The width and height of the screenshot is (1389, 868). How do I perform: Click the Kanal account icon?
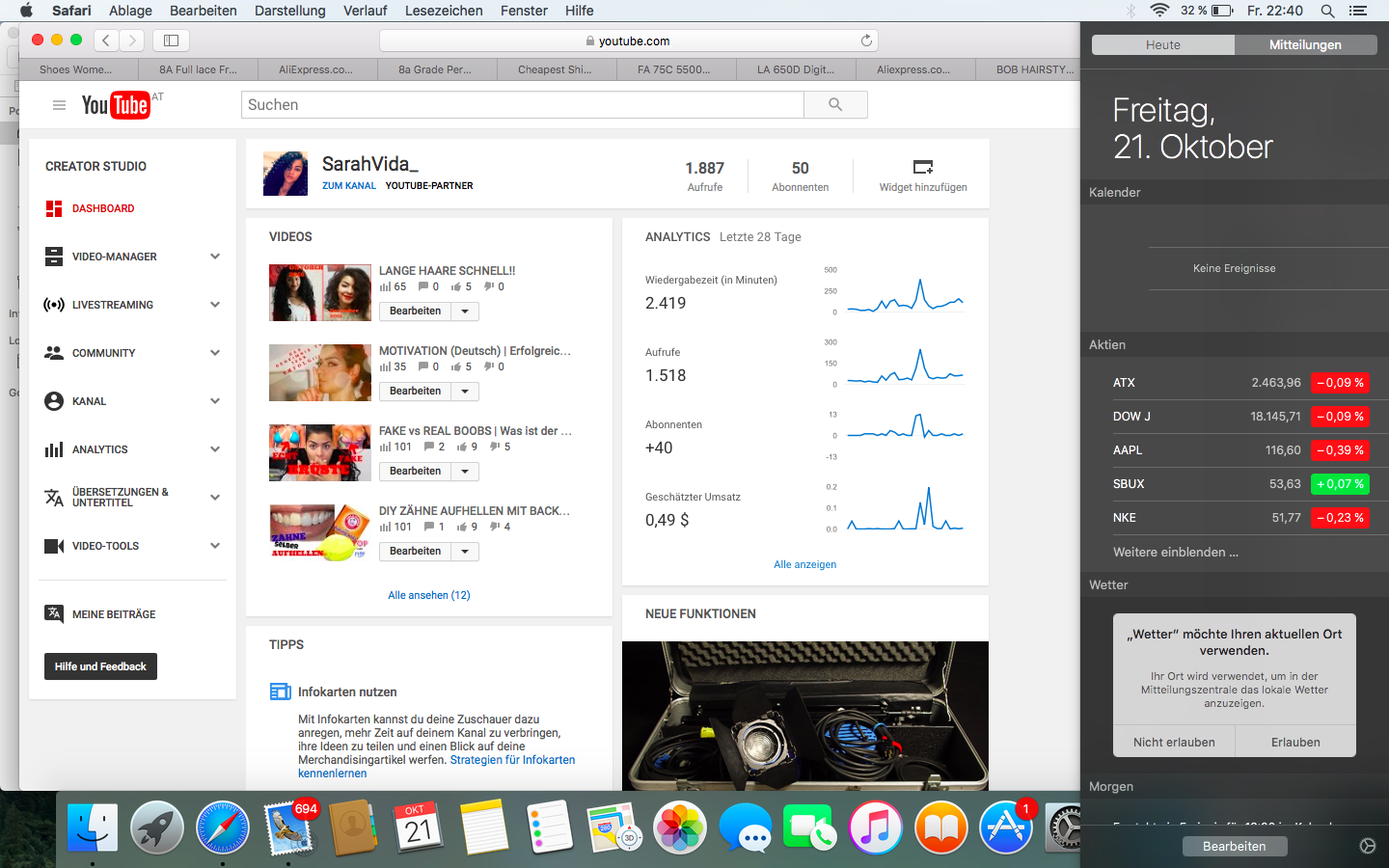tap(54, 401)
